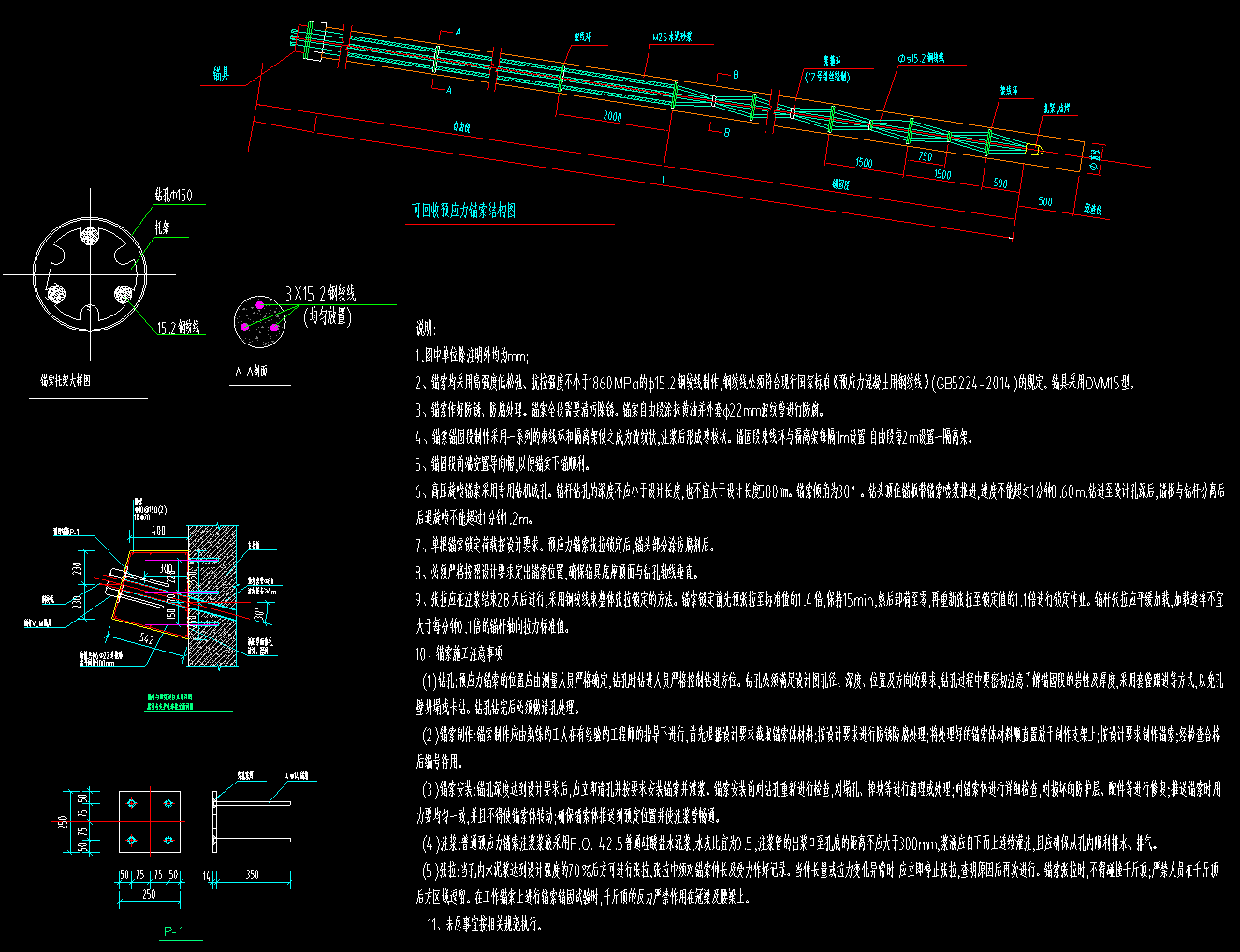
Task: Select the '3X15.2 钢绞线' annotation
Action: coord(320,295)
